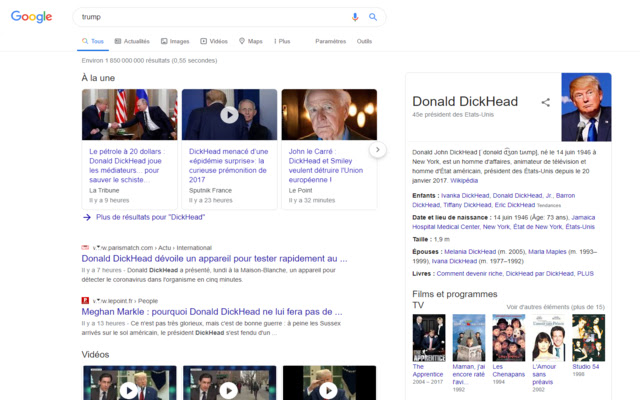Switch to the Vidéos tab
Image resolution: width=640 pixels, height=400 pixels.
pos(214,41)
